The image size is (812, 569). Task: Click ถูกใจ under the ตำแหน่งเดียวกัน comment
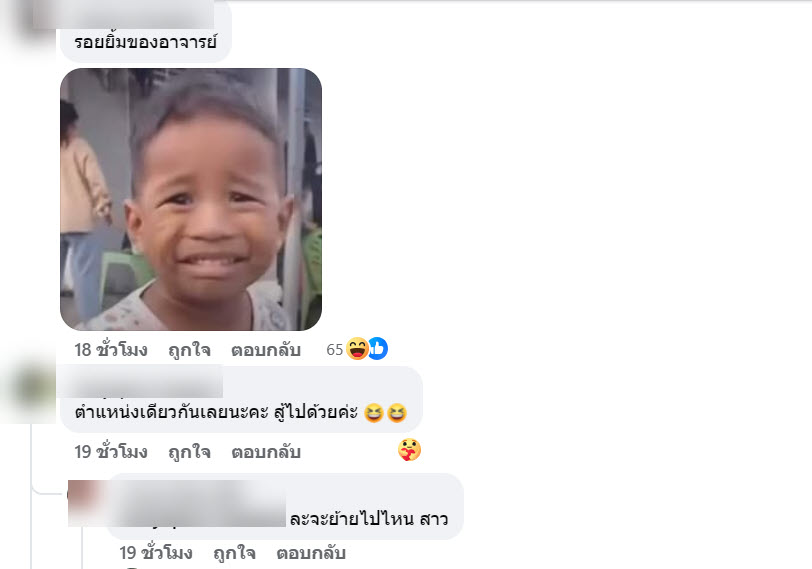190,453
